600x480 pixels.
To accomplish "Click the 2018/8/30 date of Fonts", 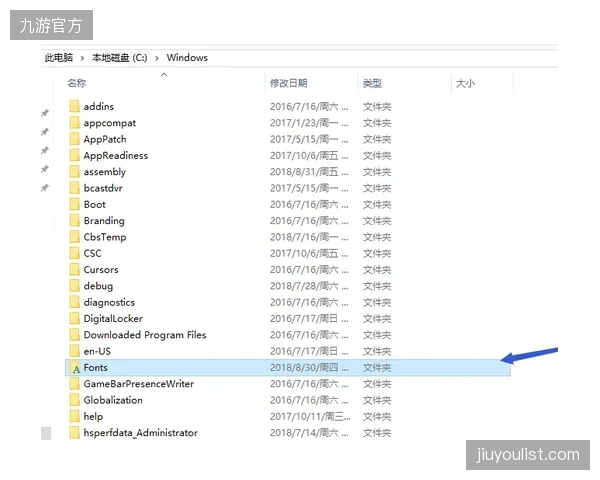I will pyautogui.click(x=309, y=367).
